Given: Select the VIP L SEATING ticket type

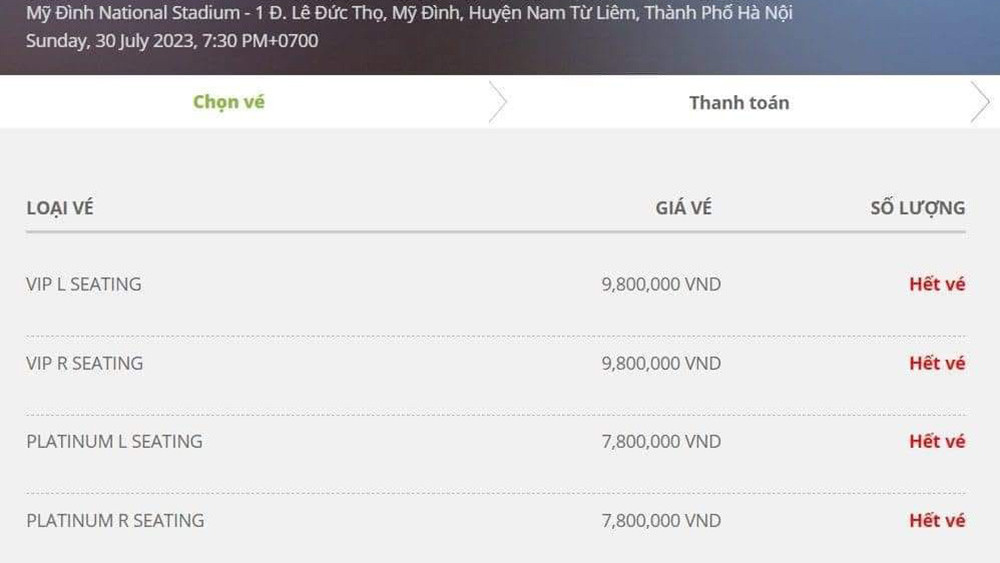Looking at the screenshot, I should [84, 284].
